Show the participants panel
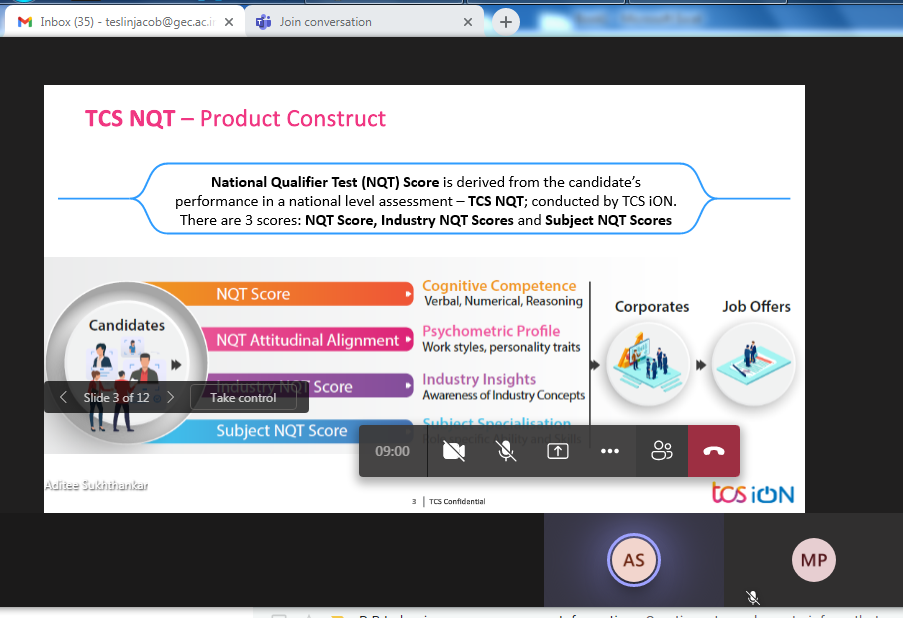 click(662, 451)
